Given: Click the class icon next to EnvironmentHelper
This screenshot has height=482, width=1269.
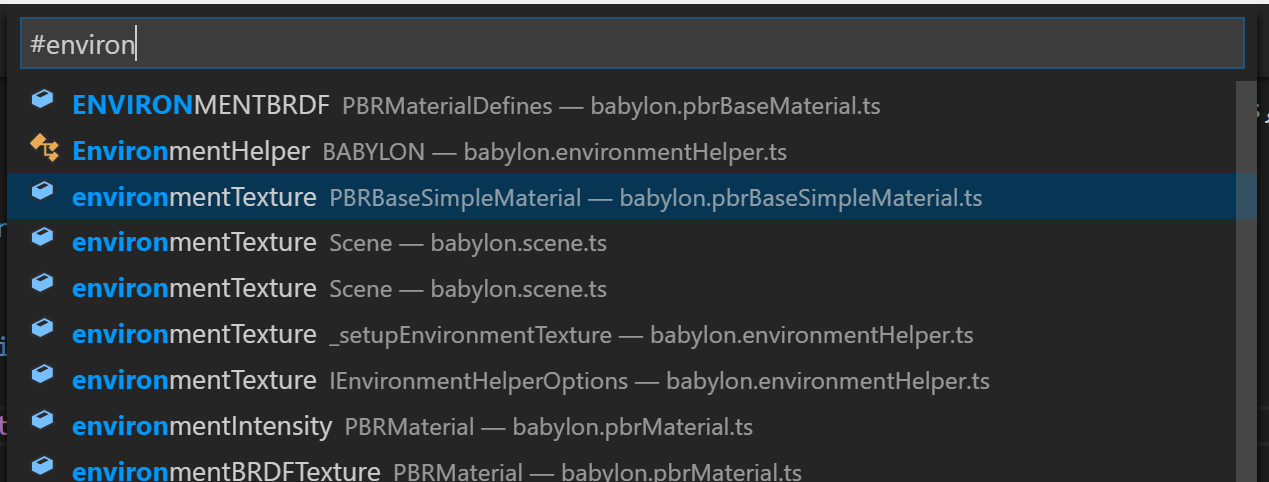Looking at the screenshot, I should point(44,148).
